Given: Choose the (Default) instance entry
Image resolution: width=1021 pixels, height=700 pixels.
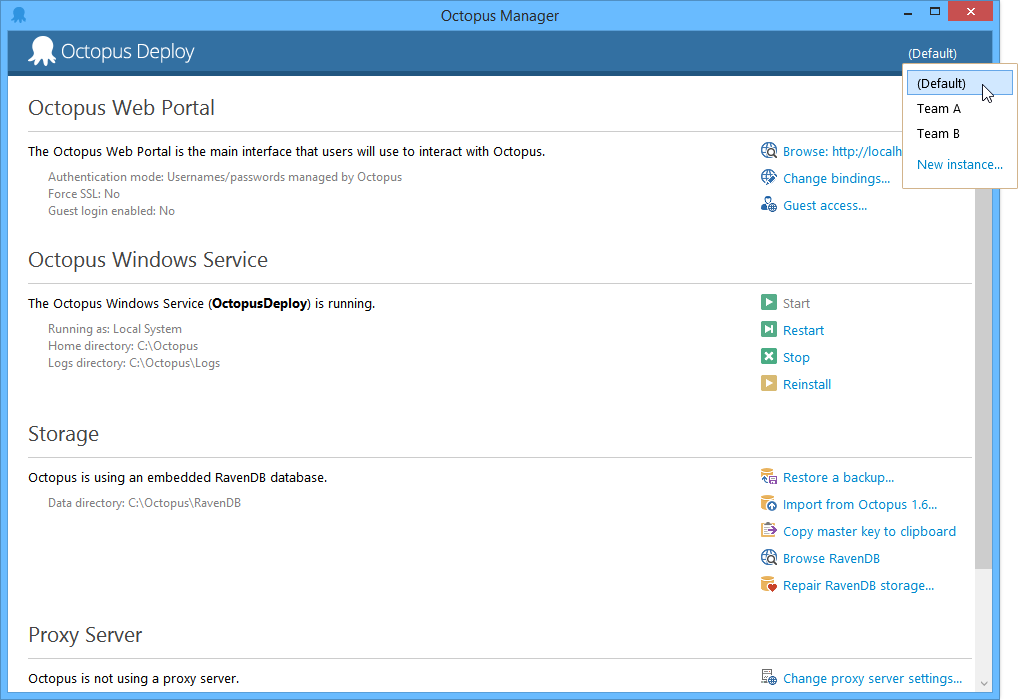Looking at the screenshot, I should tap(943, 83).
